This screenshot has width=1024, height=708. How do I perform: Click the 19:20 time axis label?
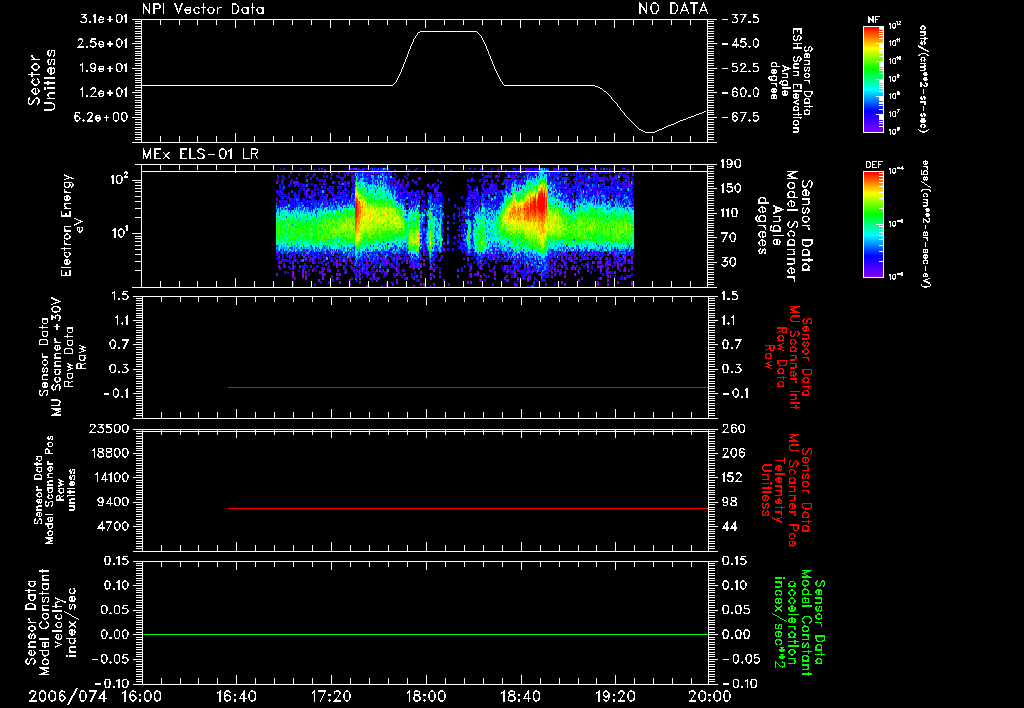point(616,696)
